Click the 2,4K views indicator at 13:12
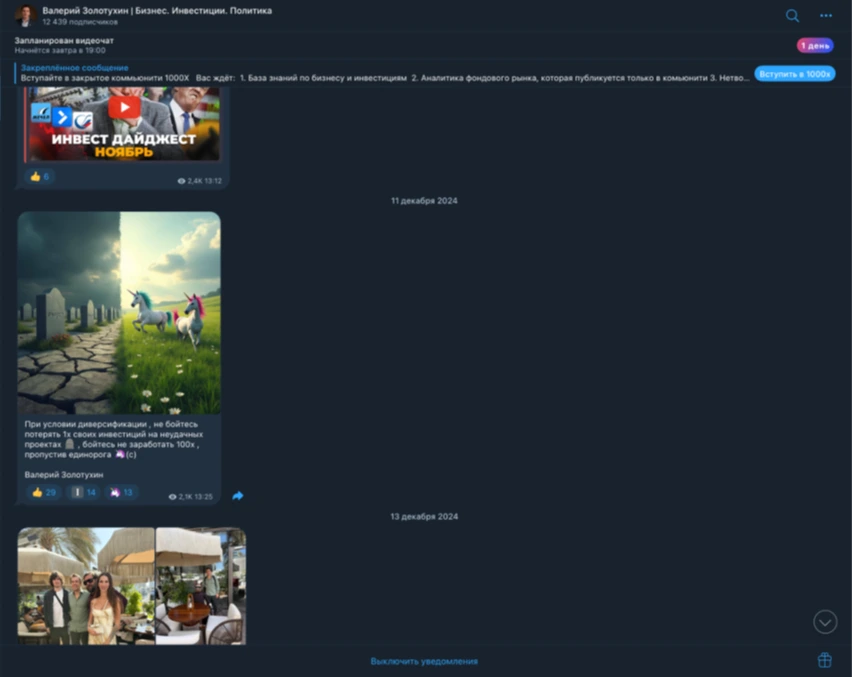852x677 pixels. coord(199,181)
